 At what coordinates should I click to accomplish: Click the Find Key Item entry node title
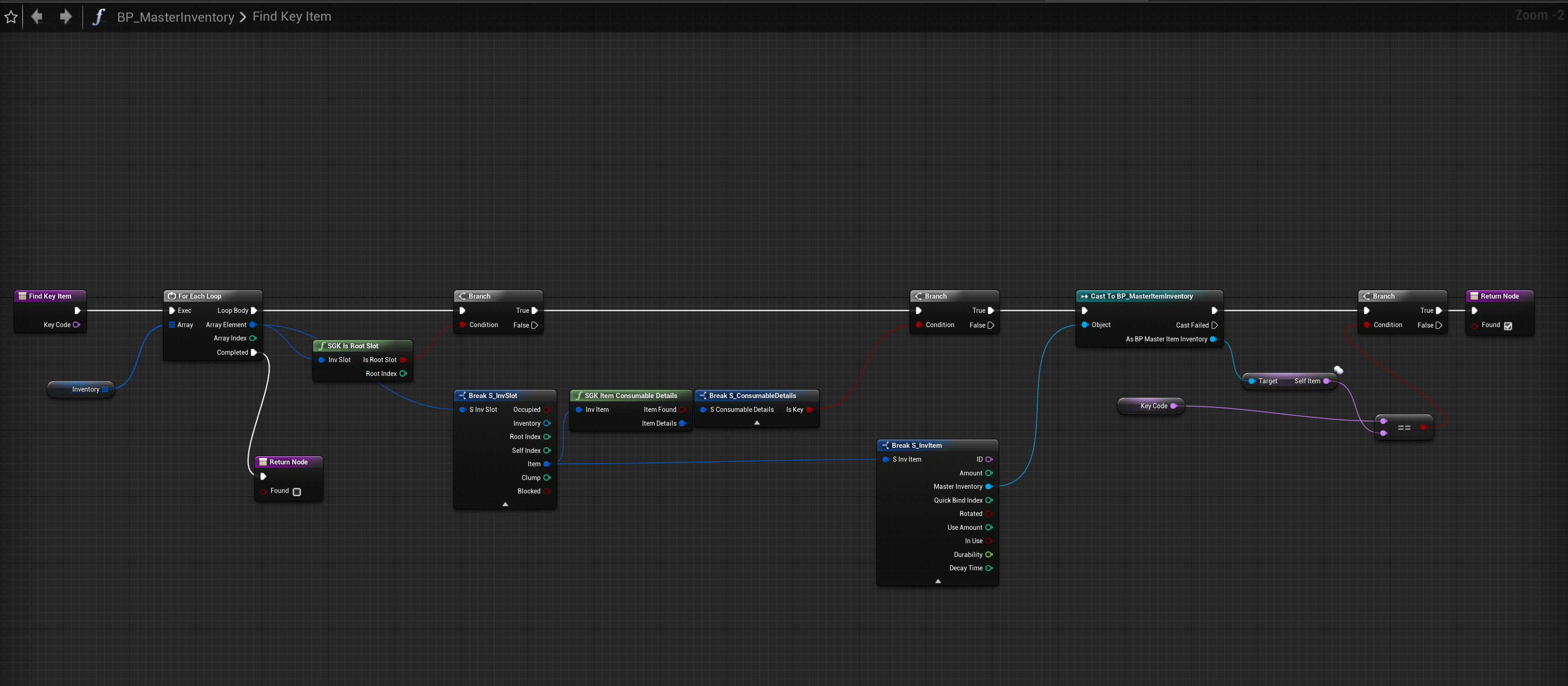click(50, 296)
